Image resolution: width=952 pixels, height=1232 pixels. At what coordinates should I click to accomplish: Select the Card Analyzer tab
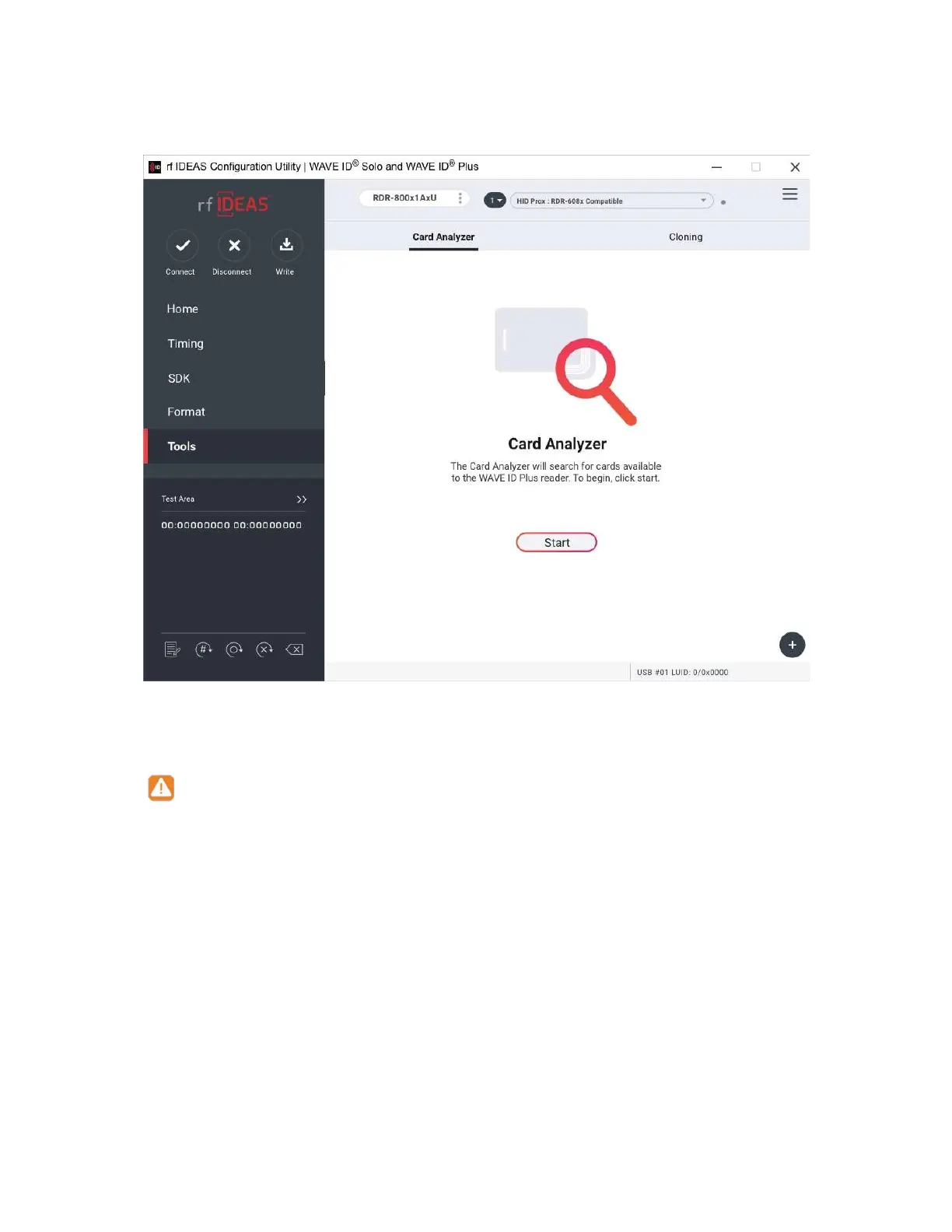(x=443, y=237)
